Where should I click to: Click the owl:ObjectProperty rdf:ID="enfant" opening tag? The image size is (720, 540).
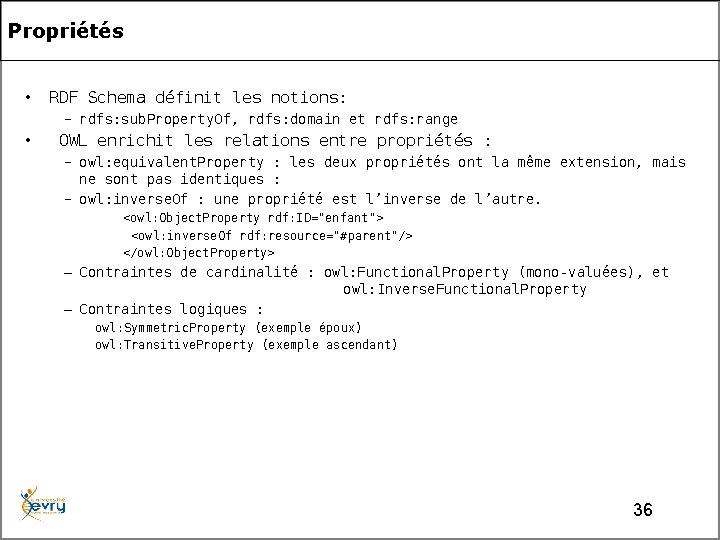point(253,217)
